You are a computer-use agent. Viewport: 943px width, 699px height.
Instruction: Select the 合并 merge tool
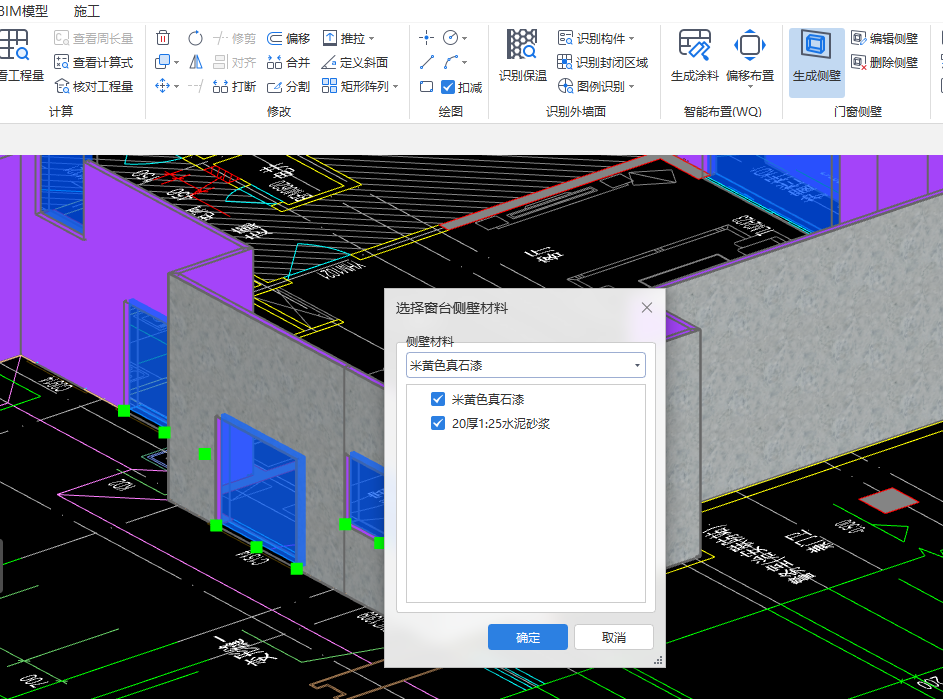[x=289, y=62]
